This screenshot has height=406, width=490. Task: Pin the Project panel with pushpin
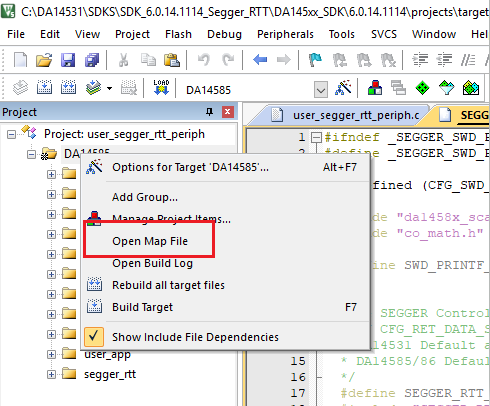[209, 112]
